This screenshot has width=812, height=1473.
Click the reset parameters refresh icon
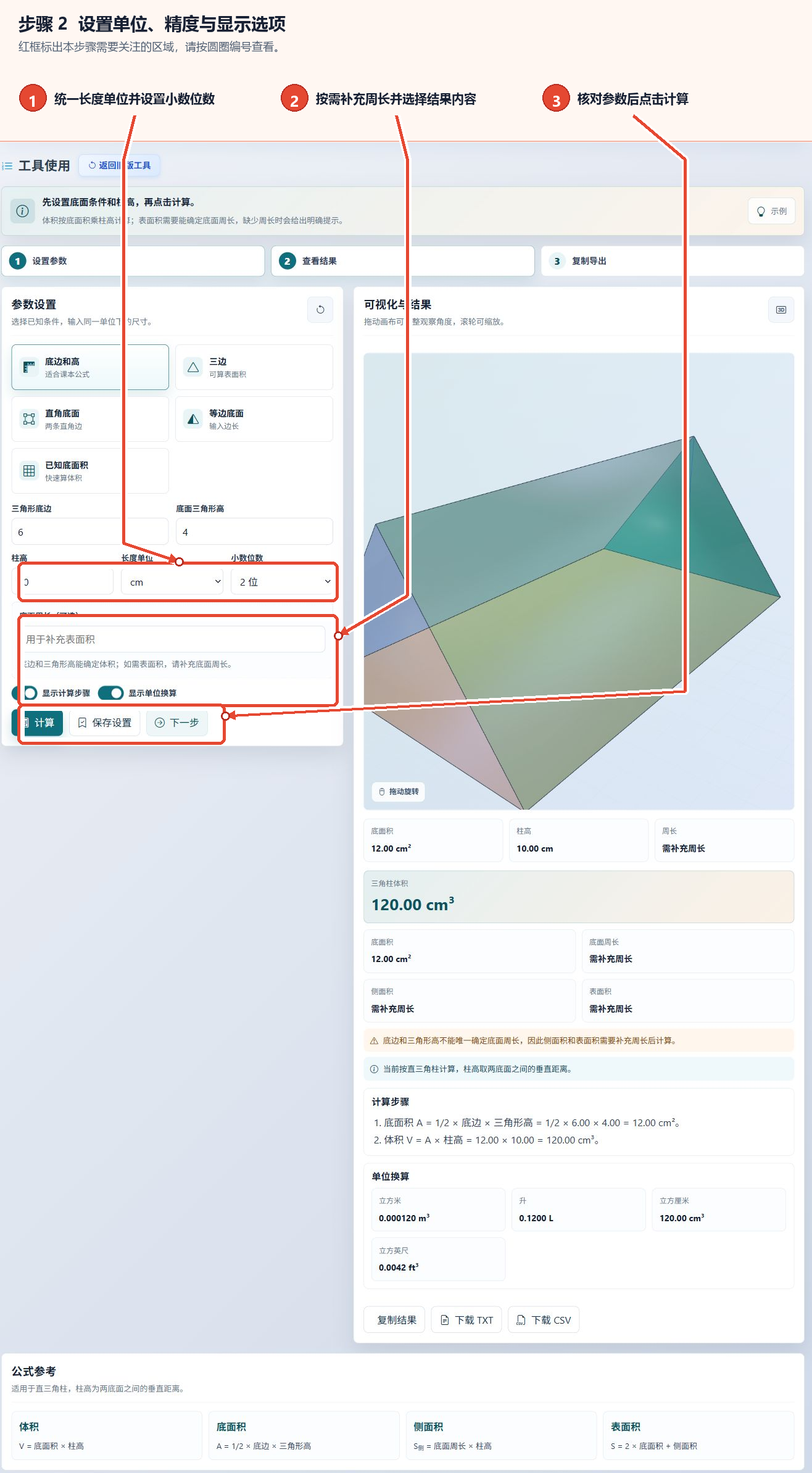click(320, 310)
